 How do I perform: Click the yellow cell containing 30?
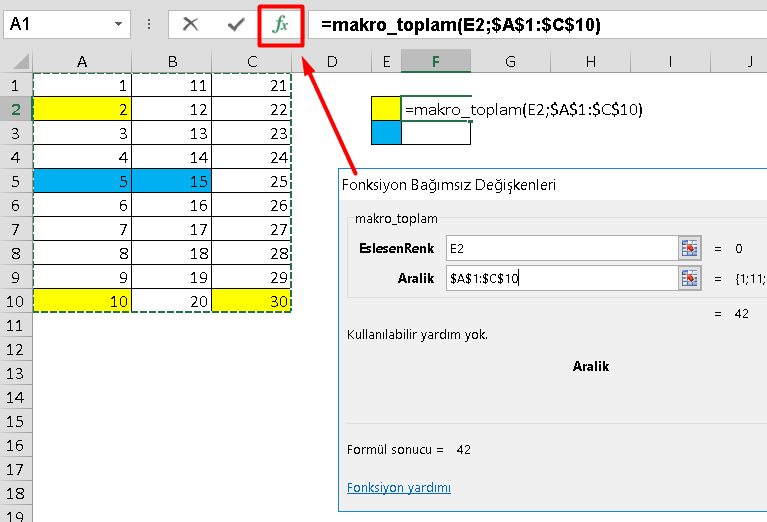click(x=252, y=301)
